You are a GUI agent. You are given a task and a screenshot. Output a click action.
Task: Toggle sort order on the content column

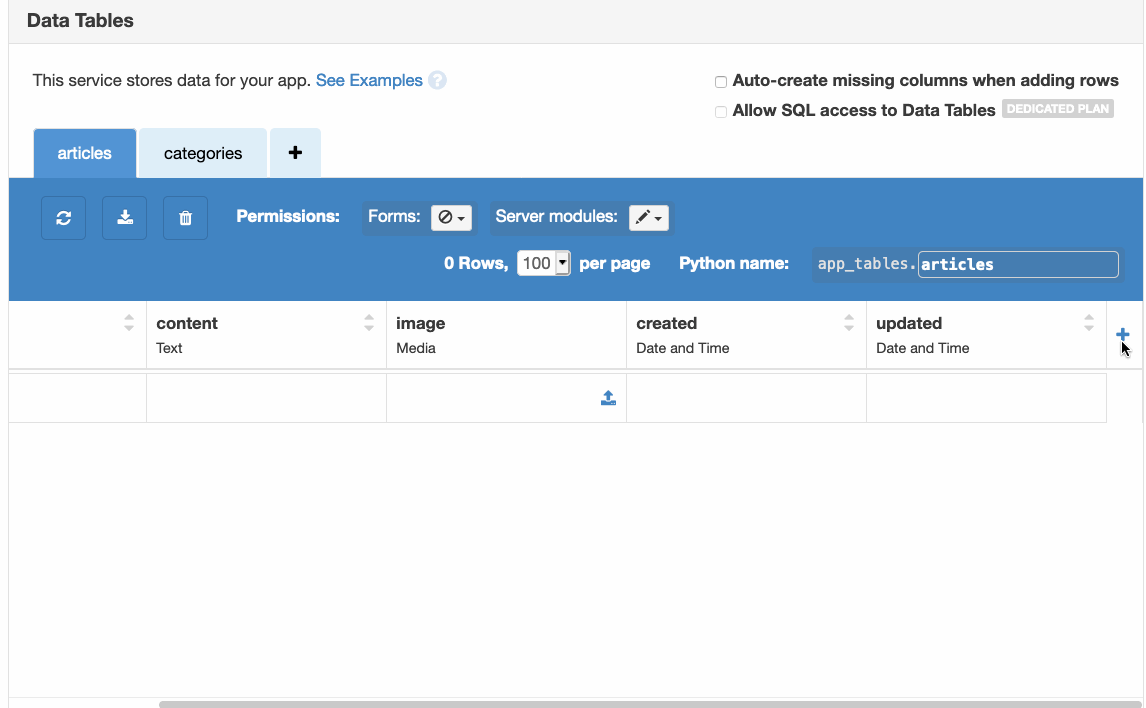pyautogui.click(x=369, y=322)
